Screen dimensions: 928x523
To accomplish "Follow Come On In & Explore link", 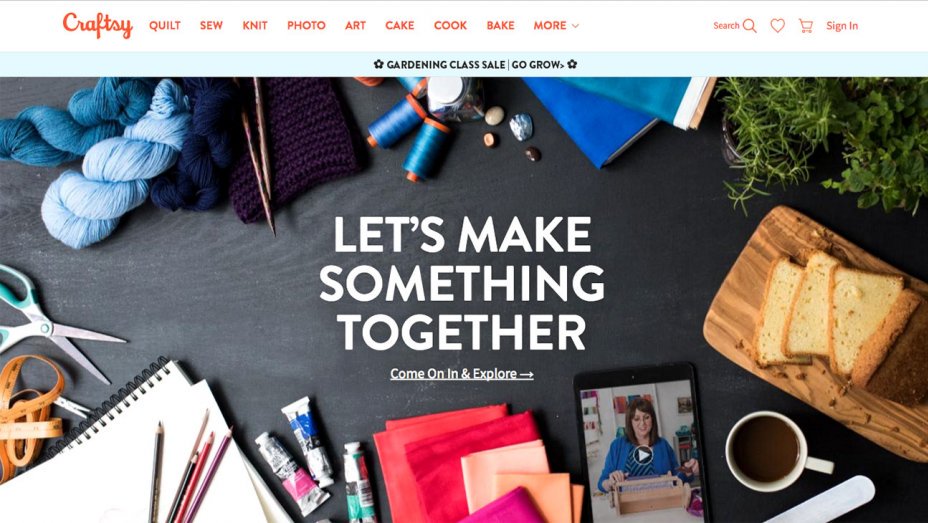I will point(462,374).
